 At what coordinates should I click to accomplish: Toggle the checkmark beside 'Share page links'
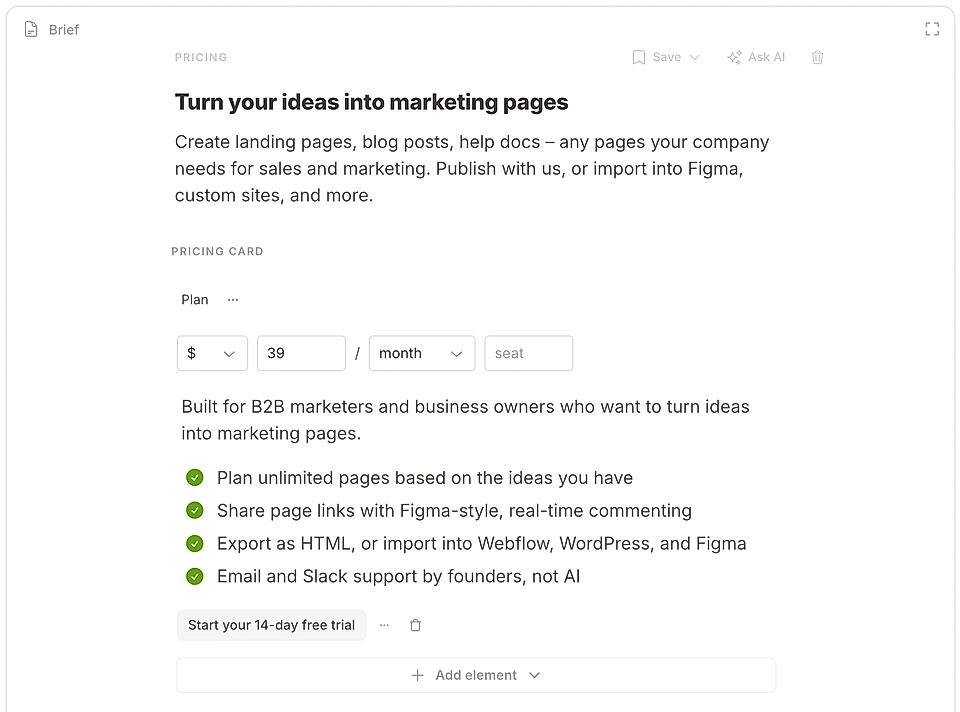195,510
